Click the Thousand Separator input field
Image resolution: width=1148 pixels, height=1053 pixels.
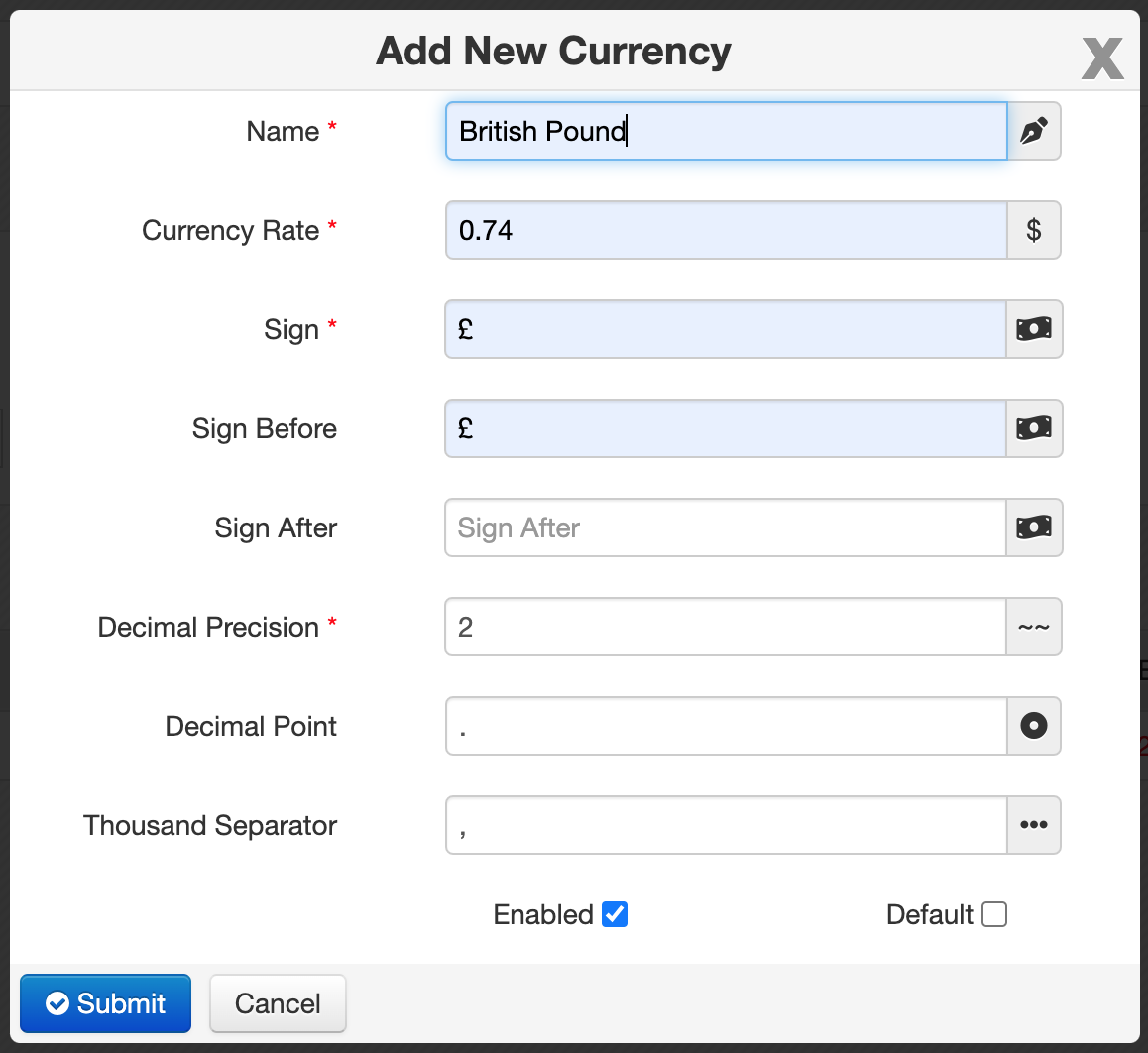tap(727, 825)
